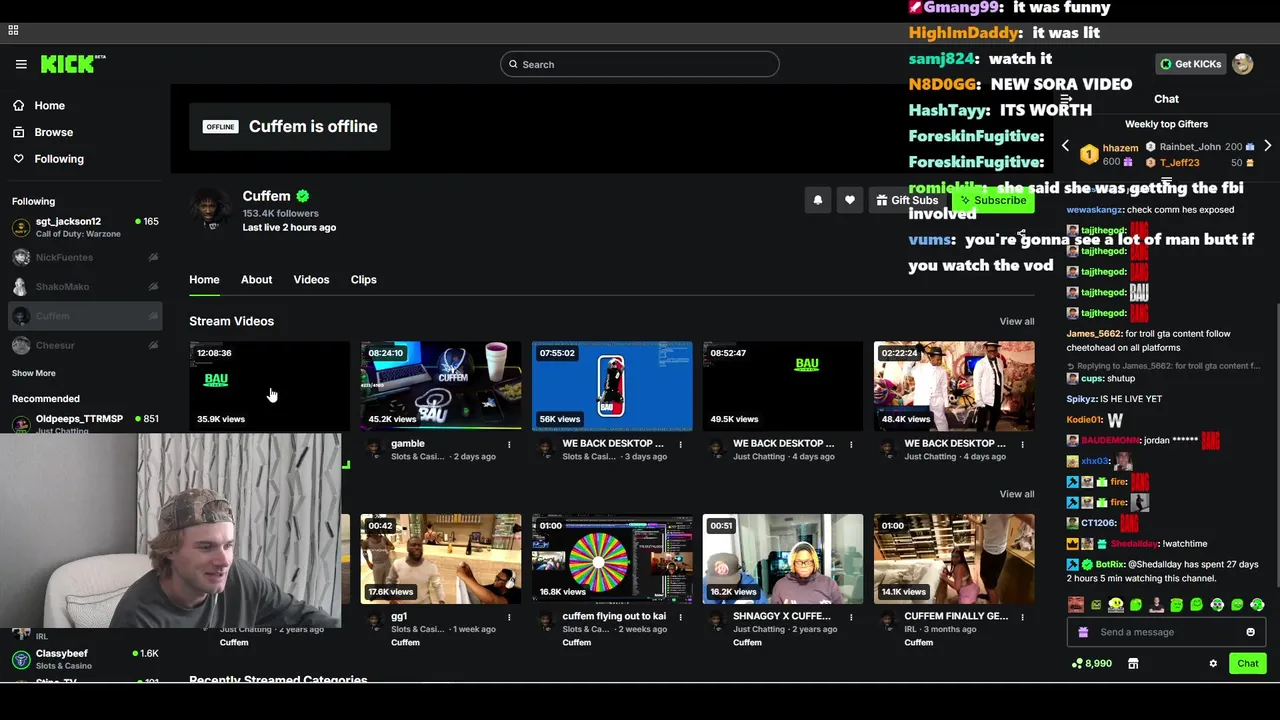Open options menu for gg1 clip
This screenshot has width=1280, height=720.
[x=509, y=617]
